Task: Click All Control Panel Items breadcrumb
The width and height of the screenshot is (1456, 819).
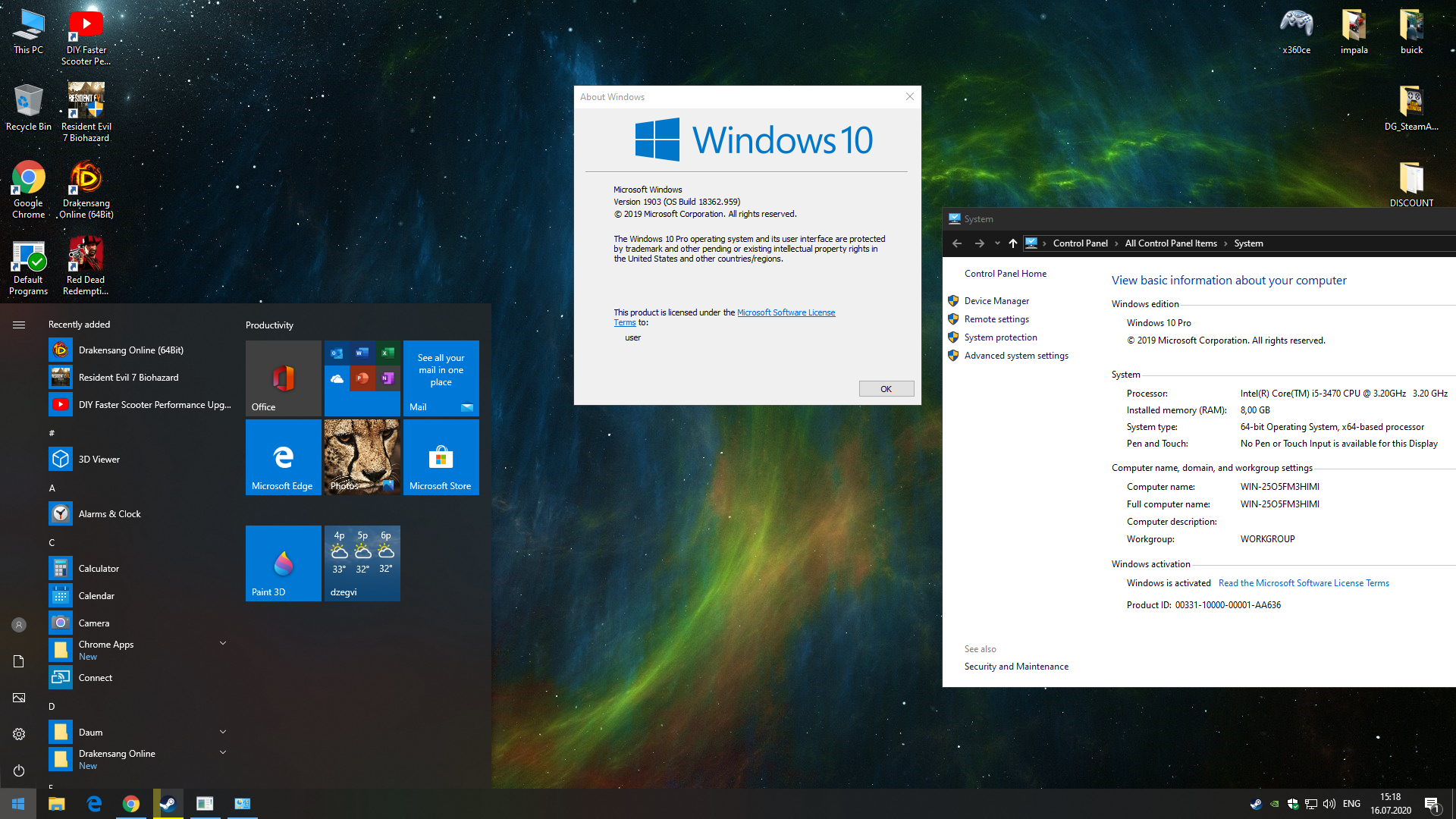Action: pos(1170,243)
